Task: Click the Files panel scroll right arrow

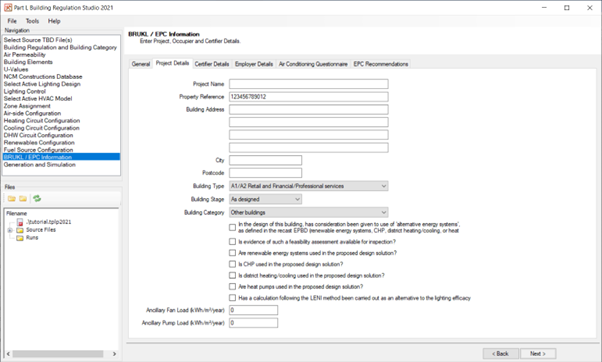Action: pyautogui.click(x=114, y=354)
